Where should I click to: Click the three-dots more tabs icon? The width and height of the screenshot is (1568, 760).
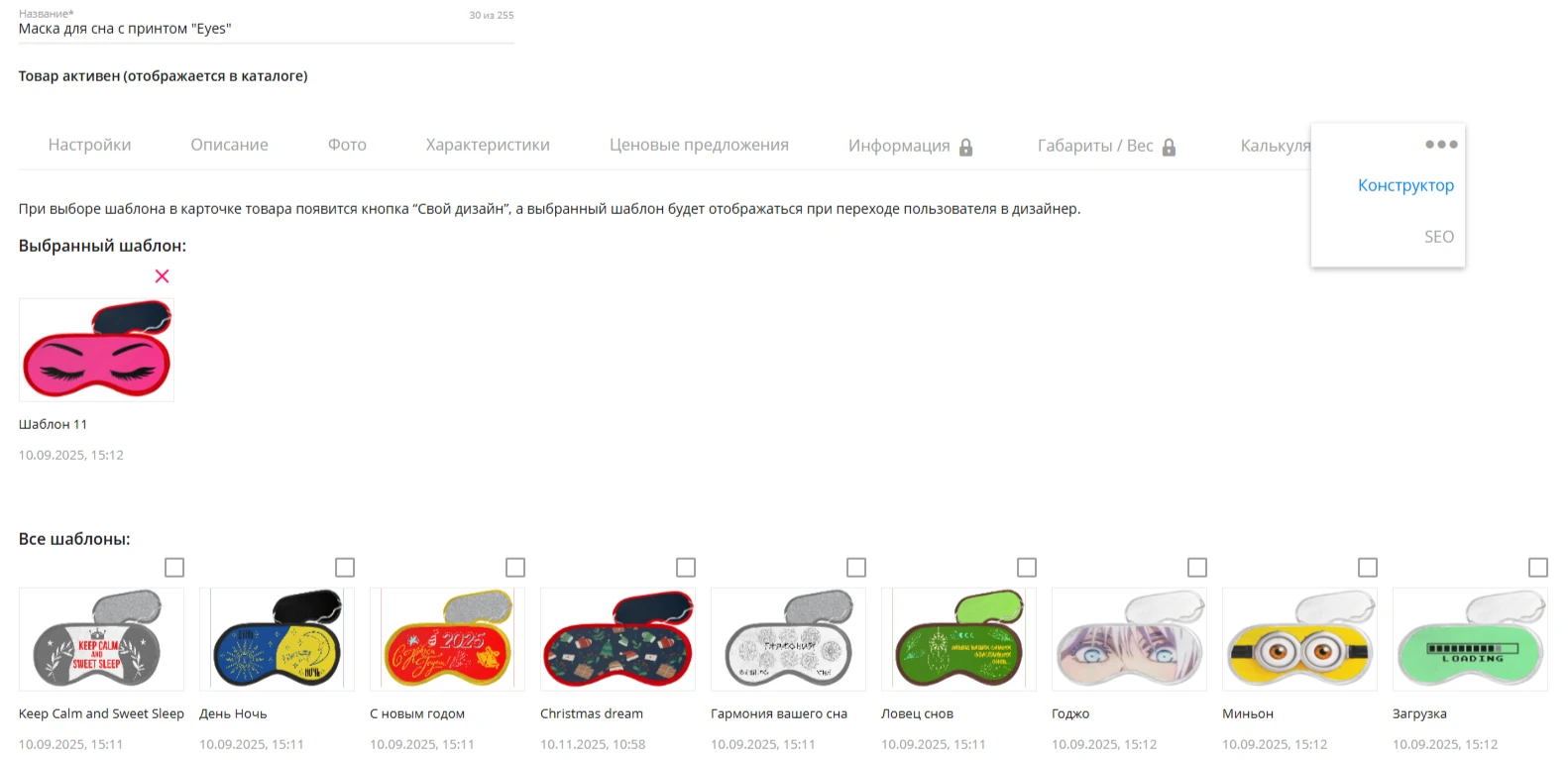(1441, 145)
